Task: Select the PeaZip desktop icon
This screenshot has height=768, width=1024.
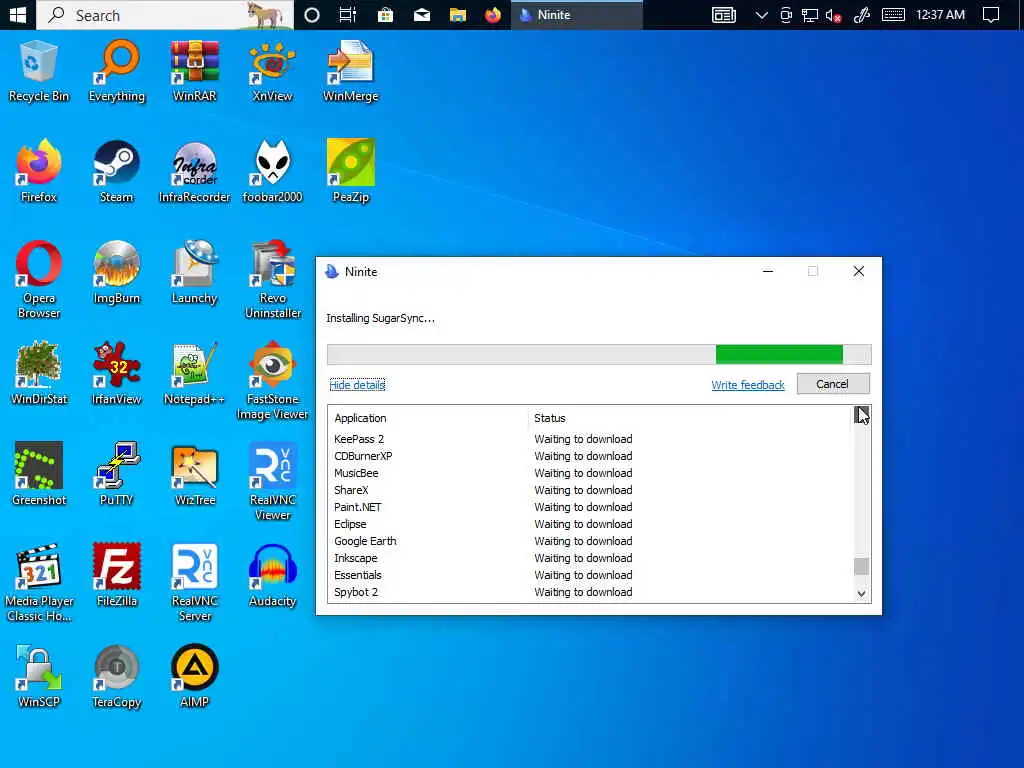Action: [351, 172]
